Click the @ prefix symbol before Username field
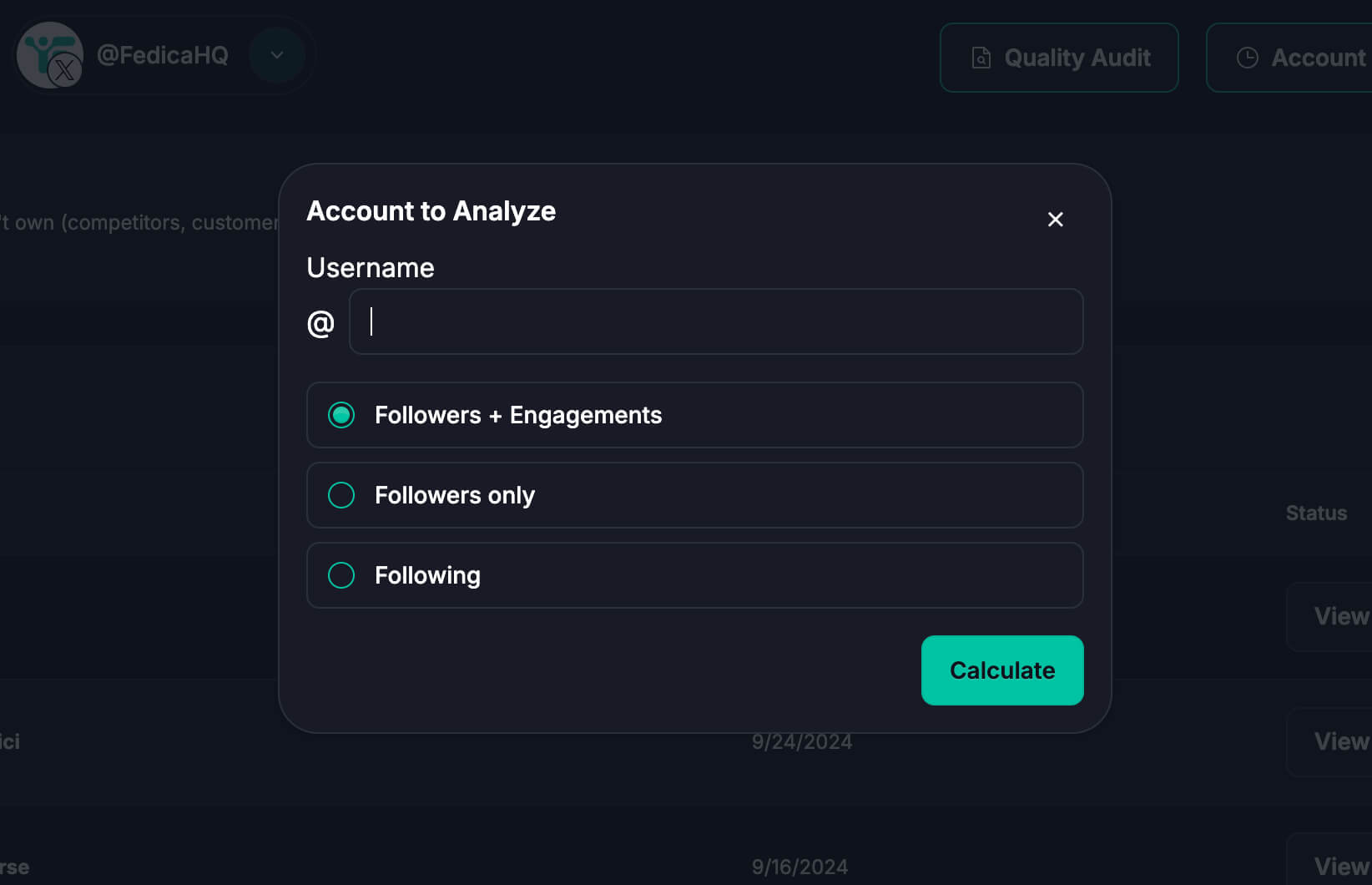Image resolution: width=1372 pixels, height=885 pixels. 320,323
